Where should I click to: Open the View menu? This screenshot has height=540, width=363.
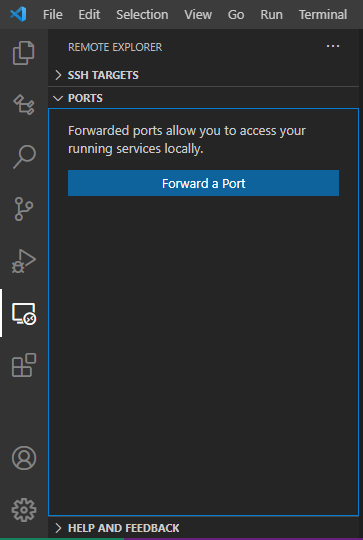coord(198,14)
